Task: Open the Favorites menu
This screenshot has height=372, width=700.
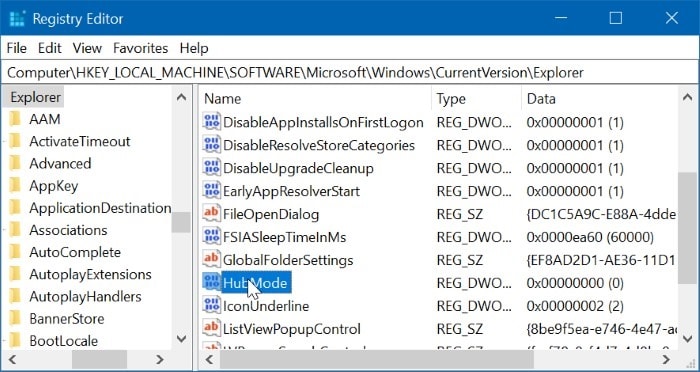Action: click(141, 48)
